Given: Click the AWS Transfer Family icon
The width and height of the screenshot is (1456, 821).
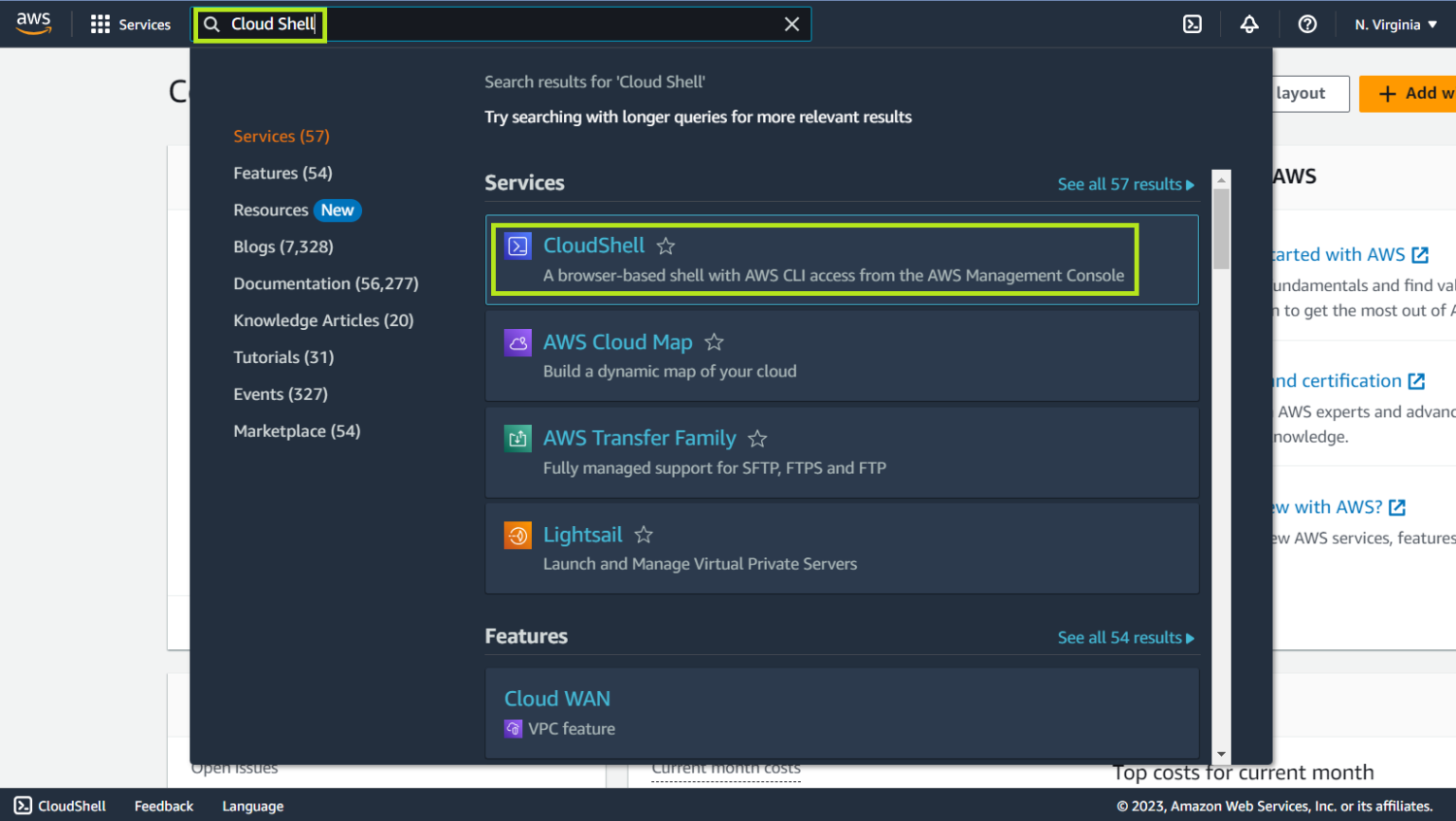Looking at the screenshot, I should (x=518, y=438).
